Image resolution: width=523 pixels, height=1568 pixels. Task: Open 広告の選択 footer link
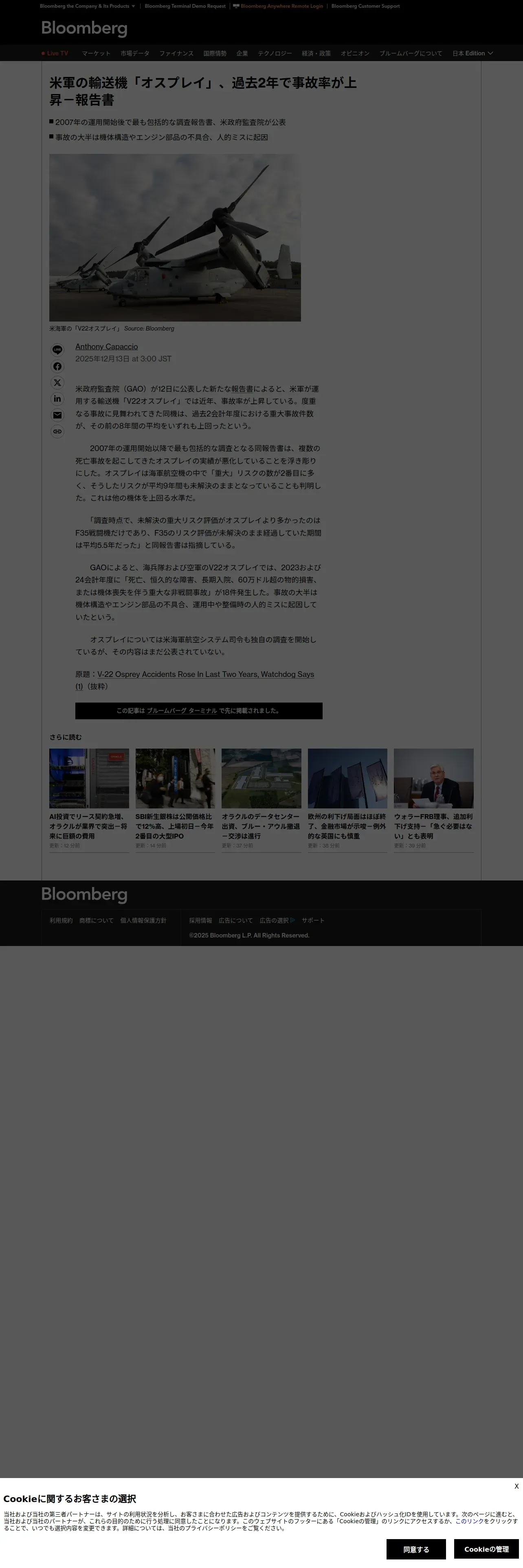(274, 920)
